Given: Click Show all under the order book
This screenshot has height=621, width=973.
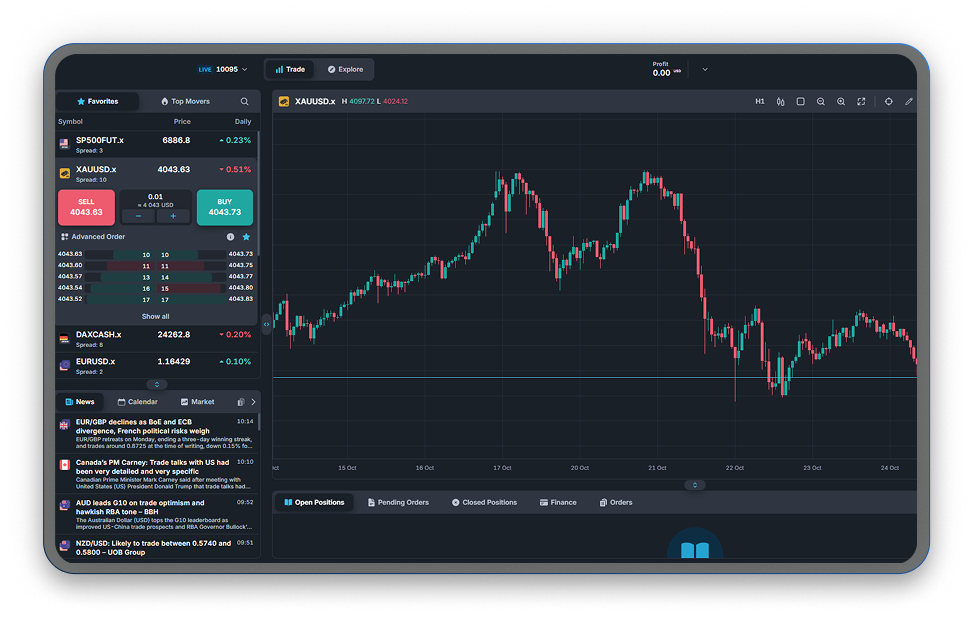Looking at the screenshot, I should point(155,316).
